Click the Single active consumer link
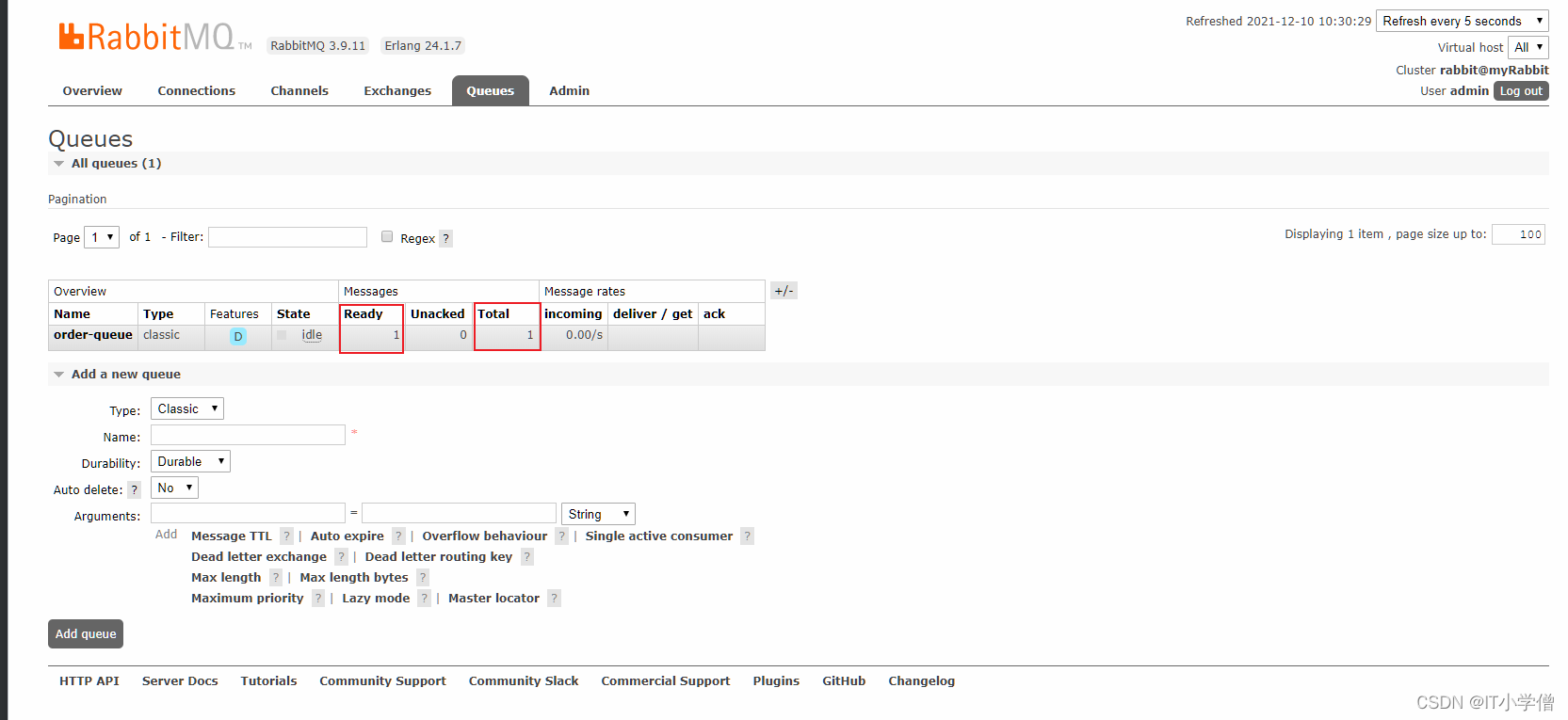The width and height of the screenshot is (1568, 720). [x=659, y=536]
